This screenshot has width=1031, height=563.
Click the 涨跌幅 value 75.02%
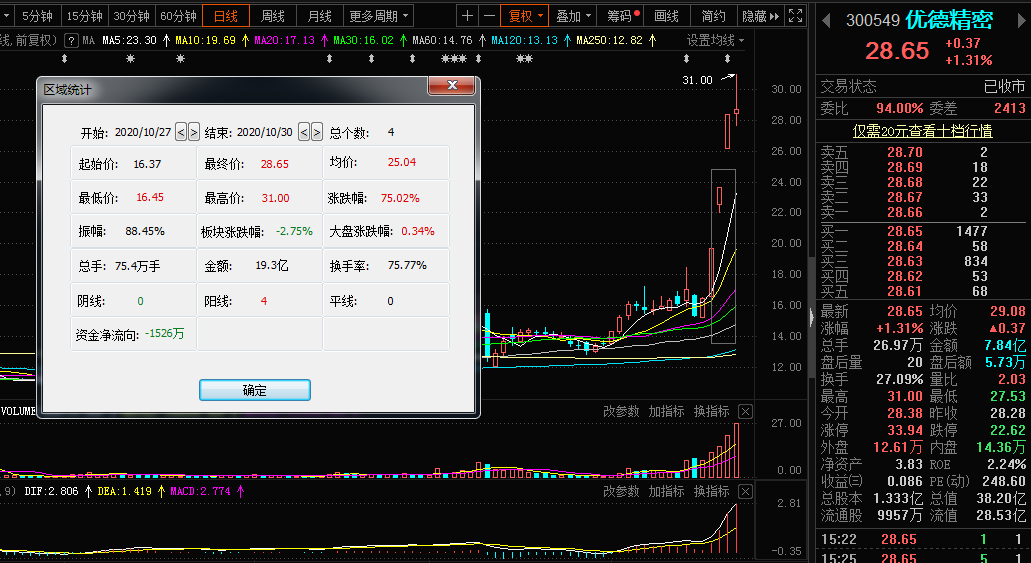coord(400,198)
